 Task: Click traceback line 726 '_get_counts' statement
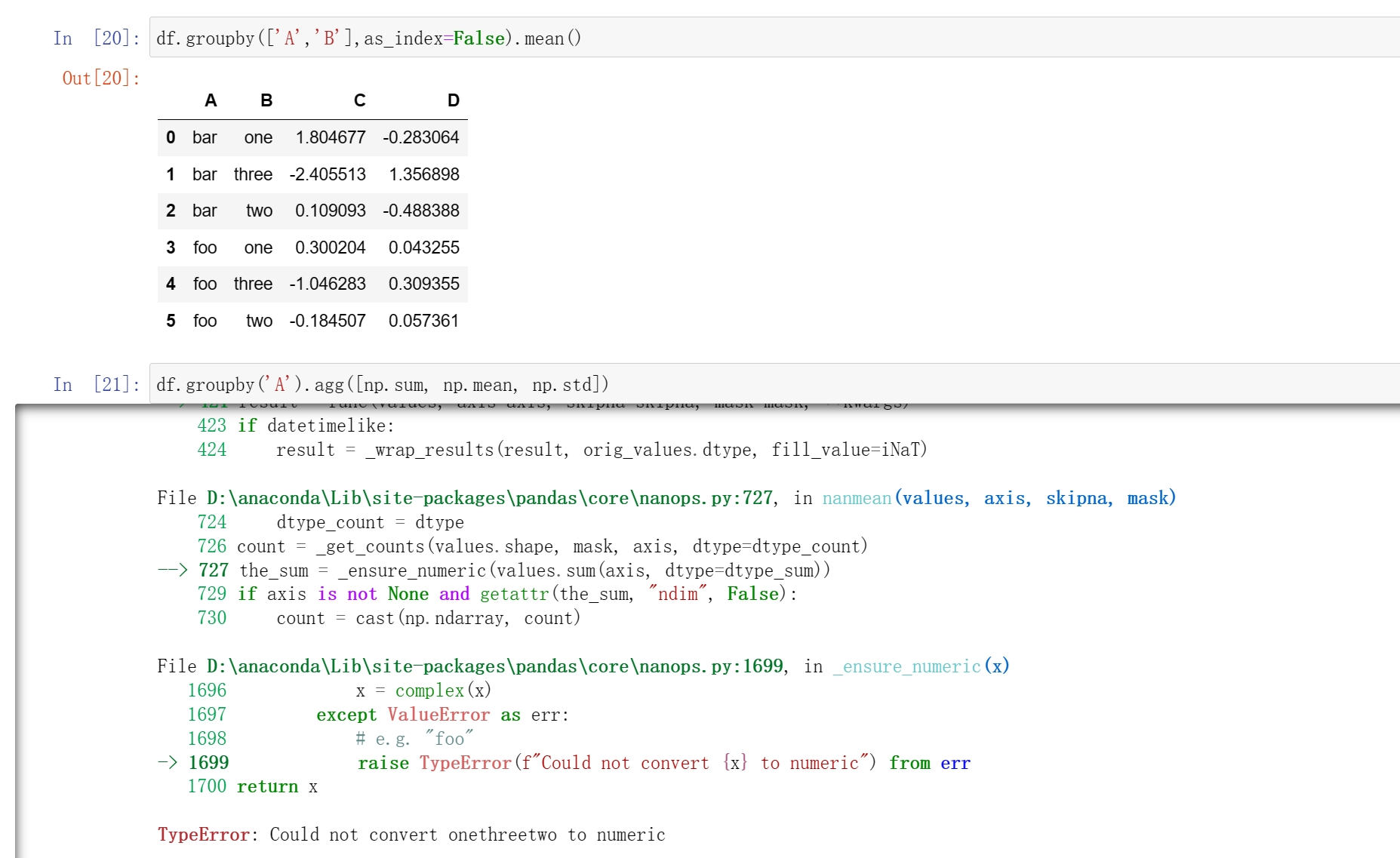coord(552,546)
